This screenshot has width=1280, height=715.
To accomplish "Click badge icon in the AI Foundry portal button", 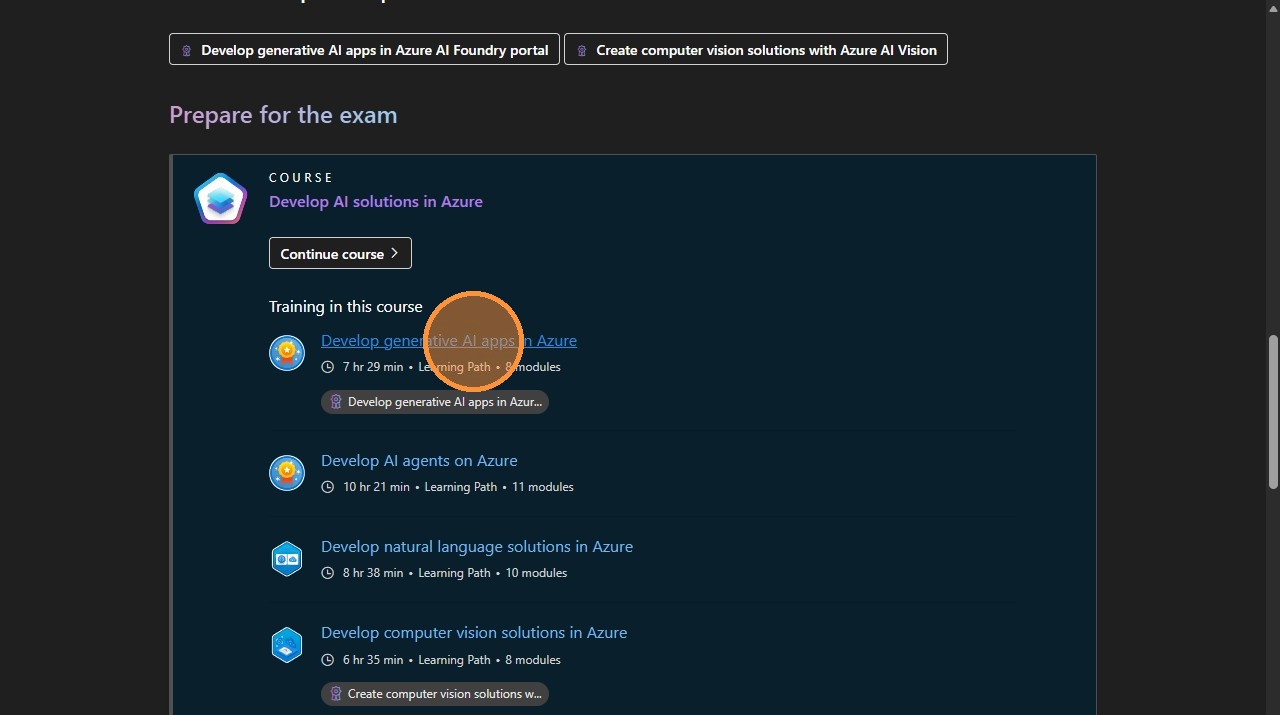I will 187,50.
